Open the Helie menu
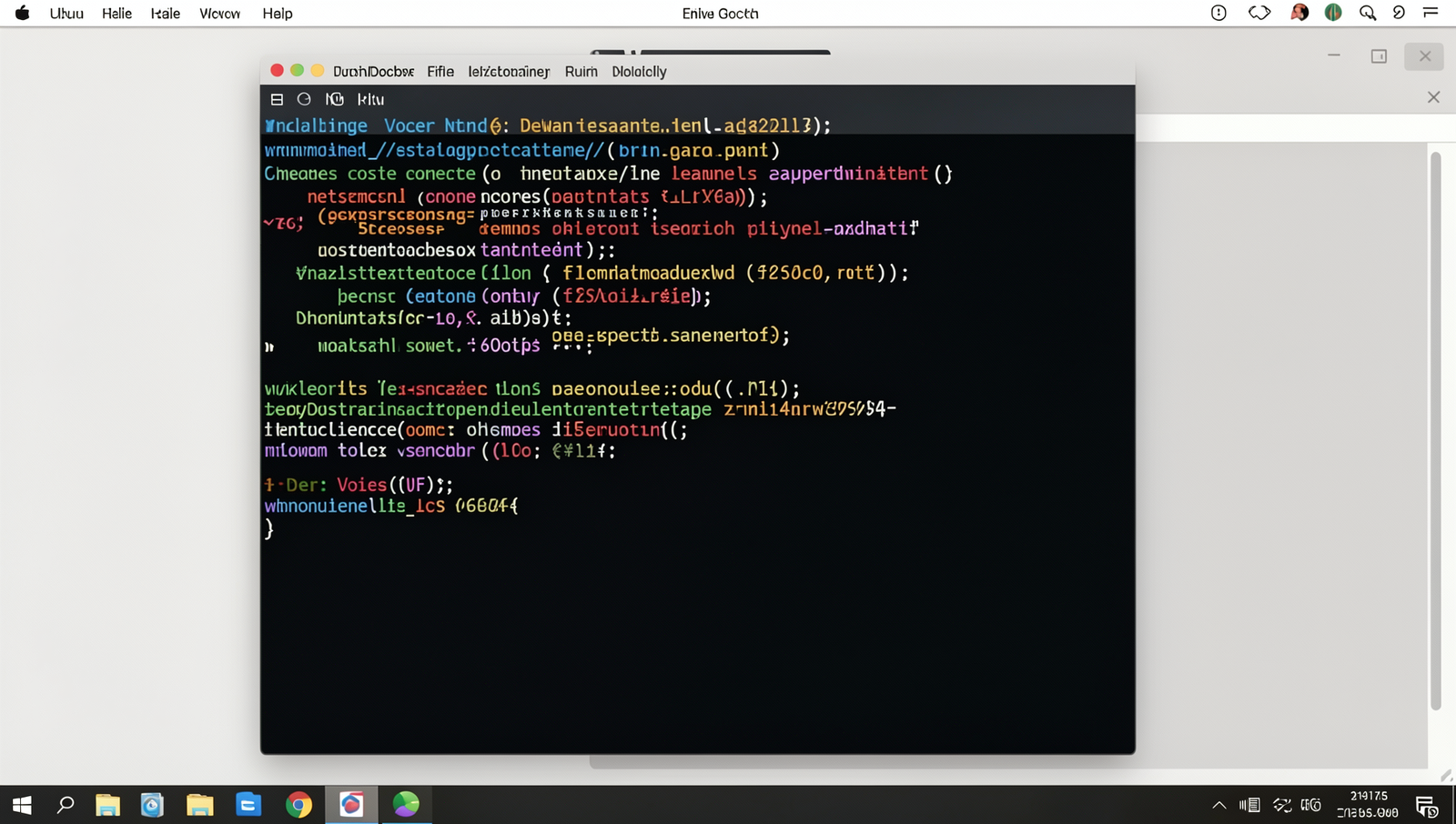Screen dimensions: 1456x824 (116, 14)
